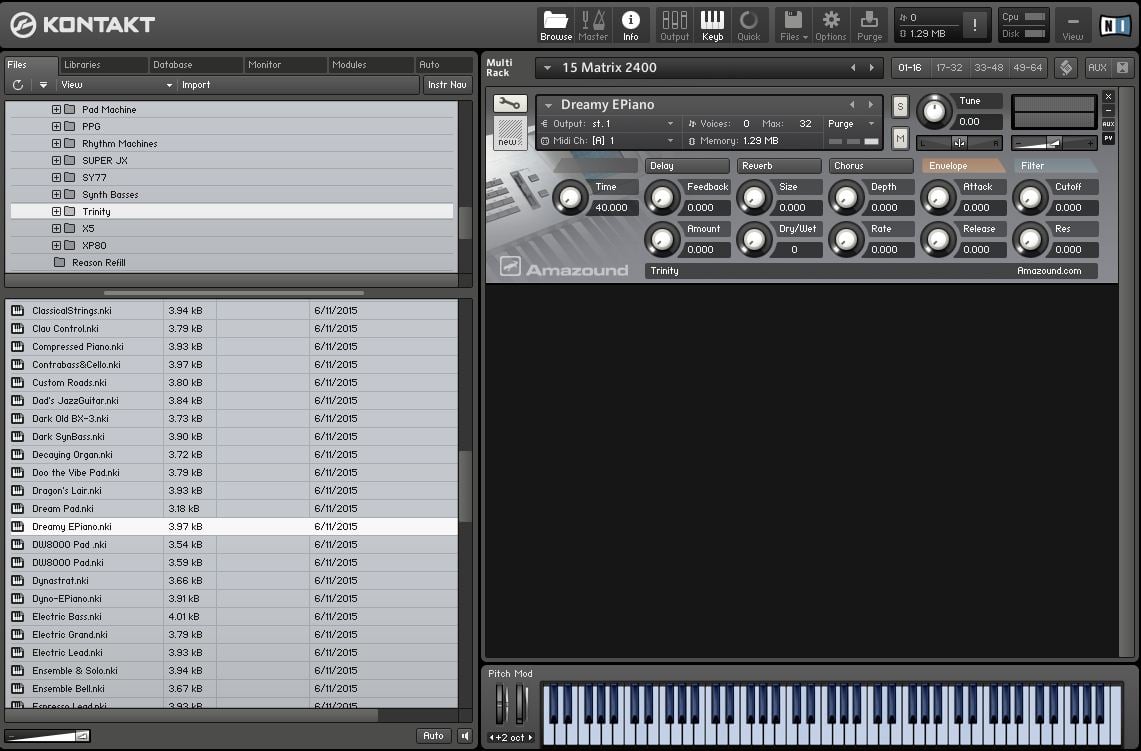The image size is (1141, 751).
Task: Adjust the Filter Cutoff knob
Action: [x=1030, y=197]
